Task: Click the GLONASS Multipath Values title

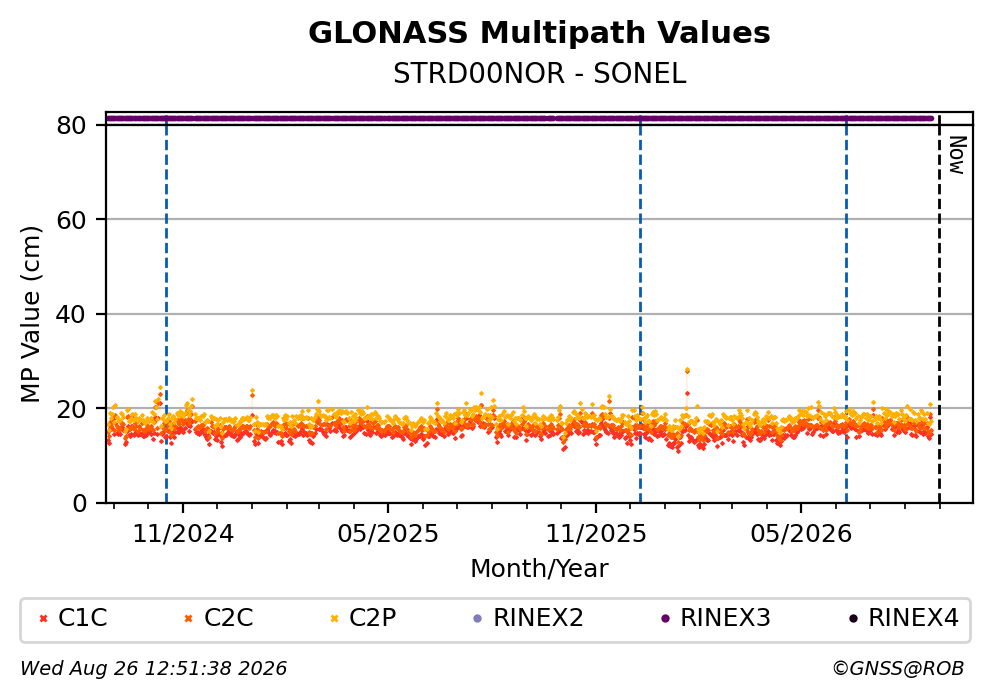Action: (x=540, y=33)
